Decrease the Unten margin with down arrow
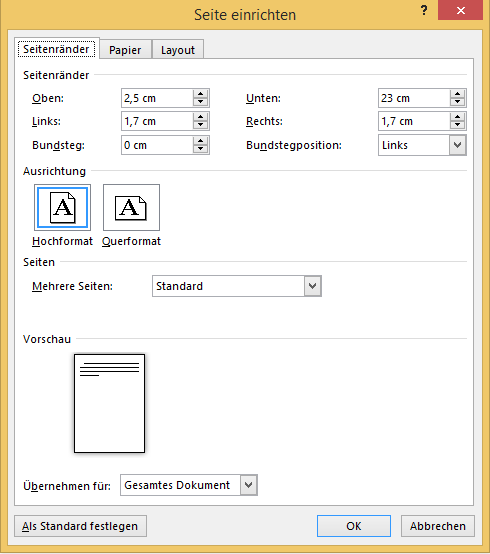This screenshot has height=554, width=490. (457, 102)
